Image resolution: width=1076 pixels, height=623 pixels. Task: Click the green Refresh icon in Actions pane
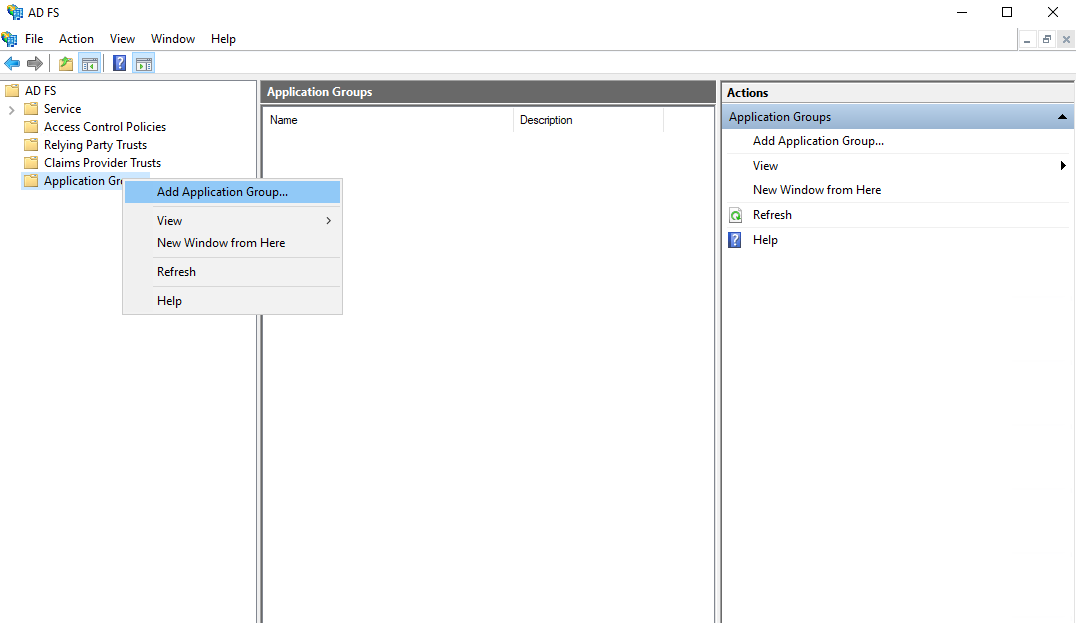point(735,215)
